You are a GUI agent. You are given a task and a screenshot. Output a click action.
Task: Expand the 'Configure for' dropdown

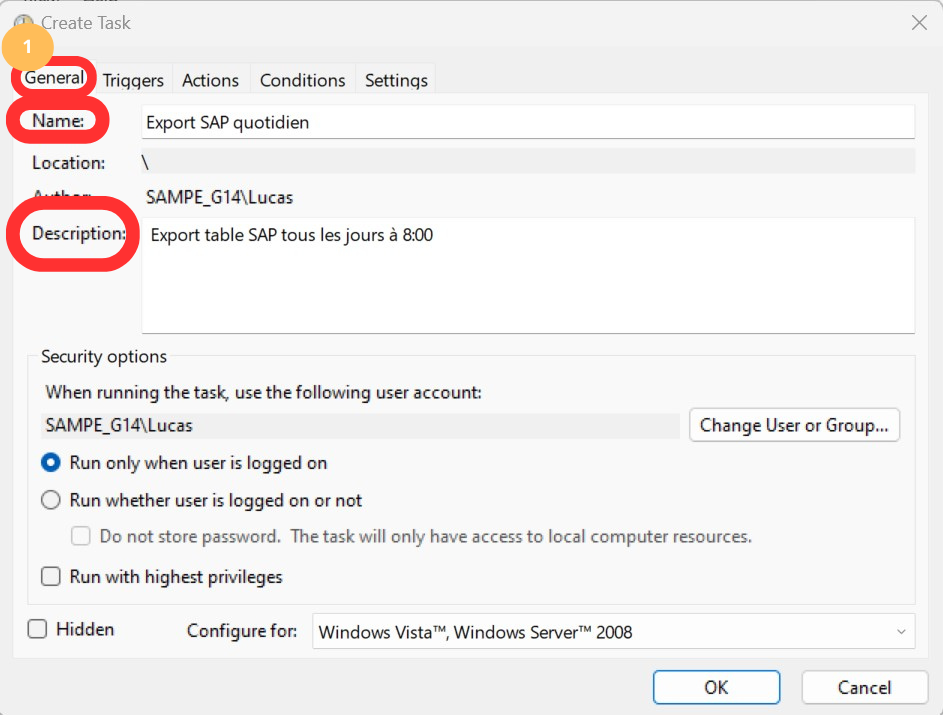tap(613, 632)
